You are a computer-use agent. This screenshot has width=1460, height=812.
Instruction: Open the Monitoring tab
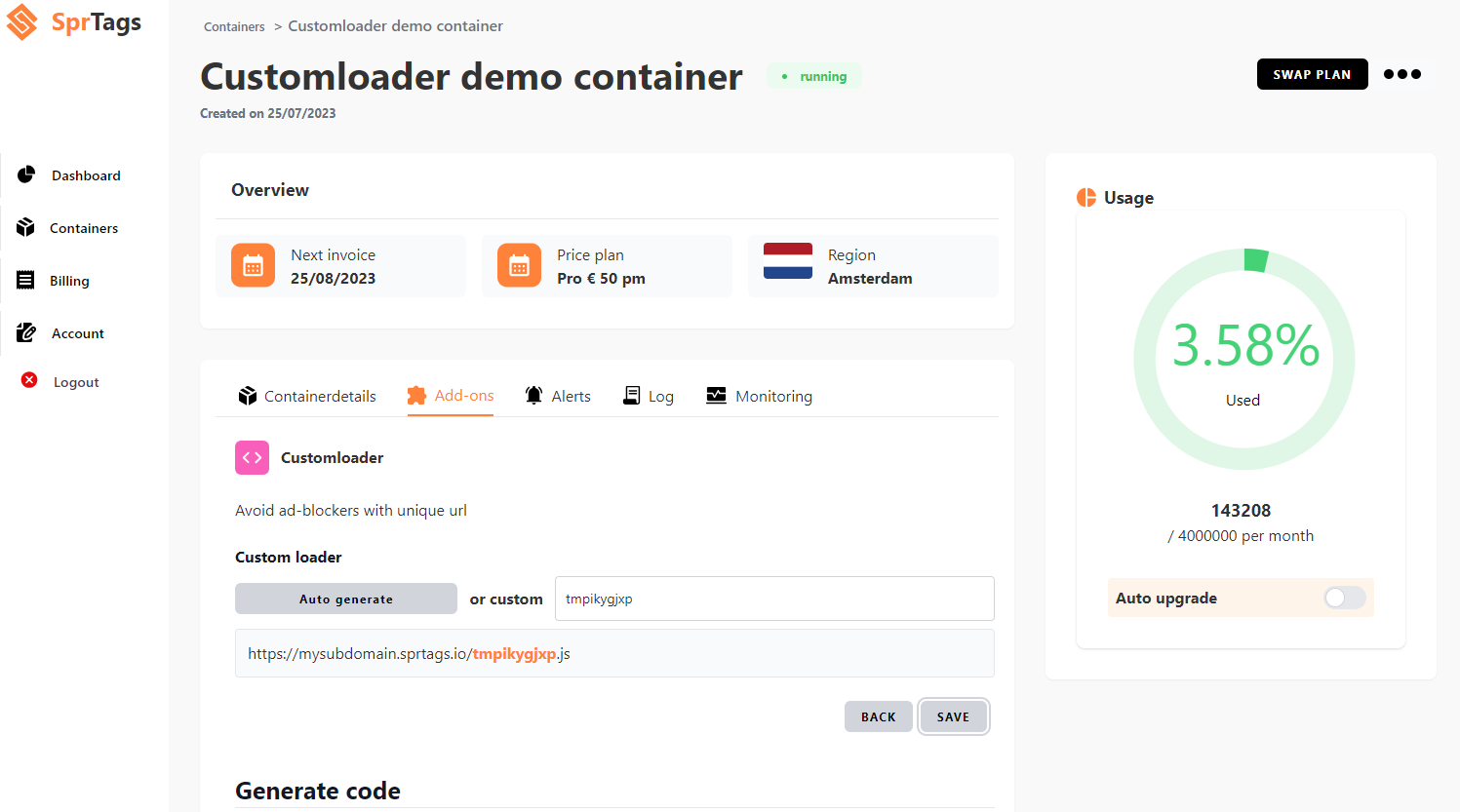[760, 396]
